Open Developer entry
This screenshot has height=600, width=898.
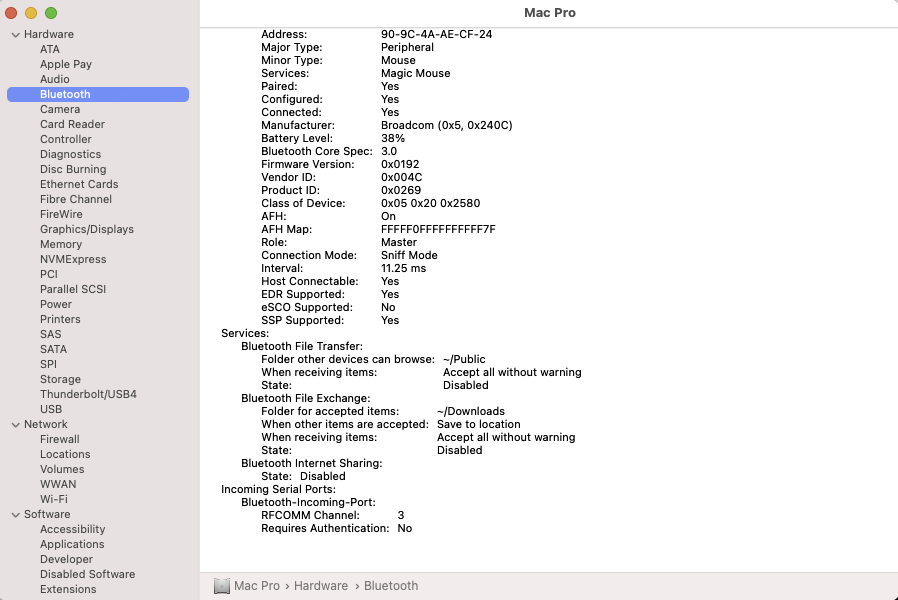point(66,559)
